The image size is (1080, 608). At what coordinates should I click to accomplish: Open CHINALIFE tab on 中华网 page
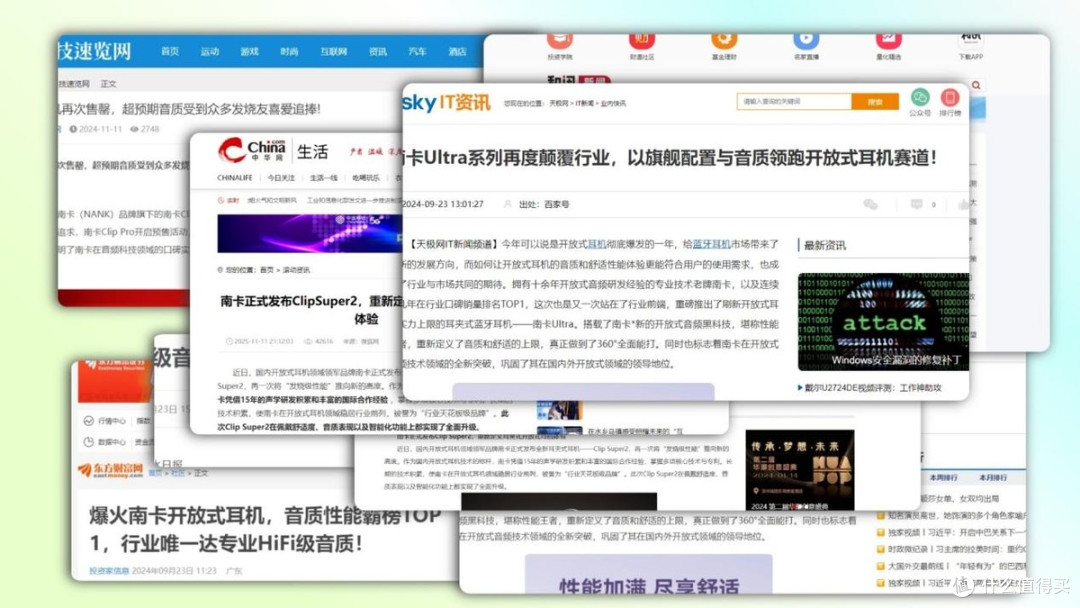pos(234,178)
